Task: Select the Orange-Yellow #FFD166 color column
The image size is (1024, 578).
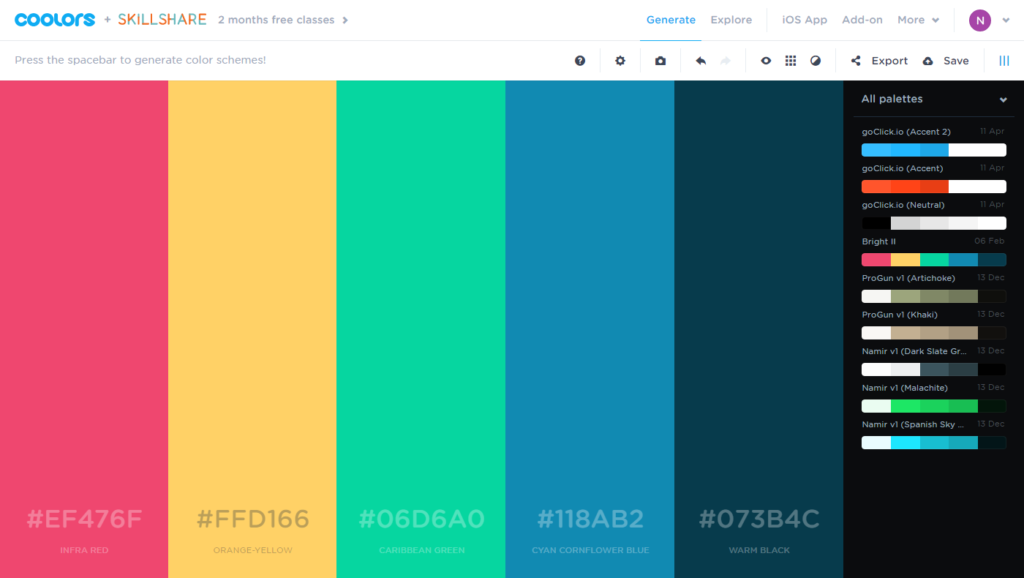Action: point(253,329)
